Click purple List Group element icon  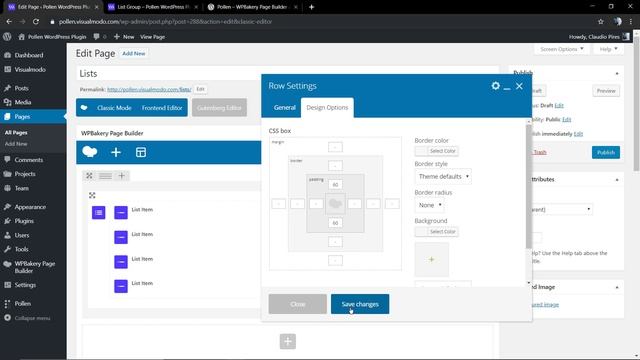[98, 213]
